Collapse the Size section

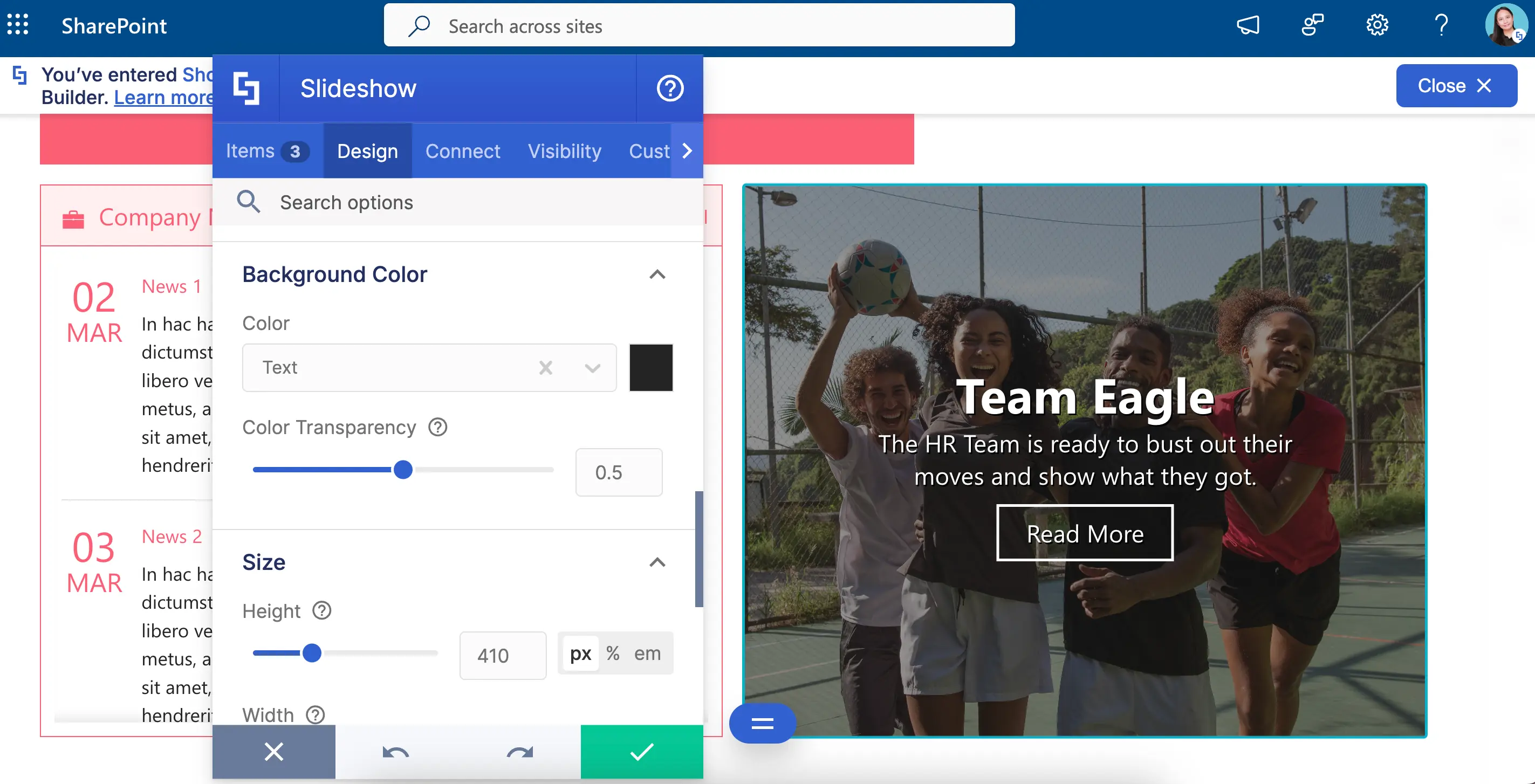pyautogui.click(x=657, y=562)
